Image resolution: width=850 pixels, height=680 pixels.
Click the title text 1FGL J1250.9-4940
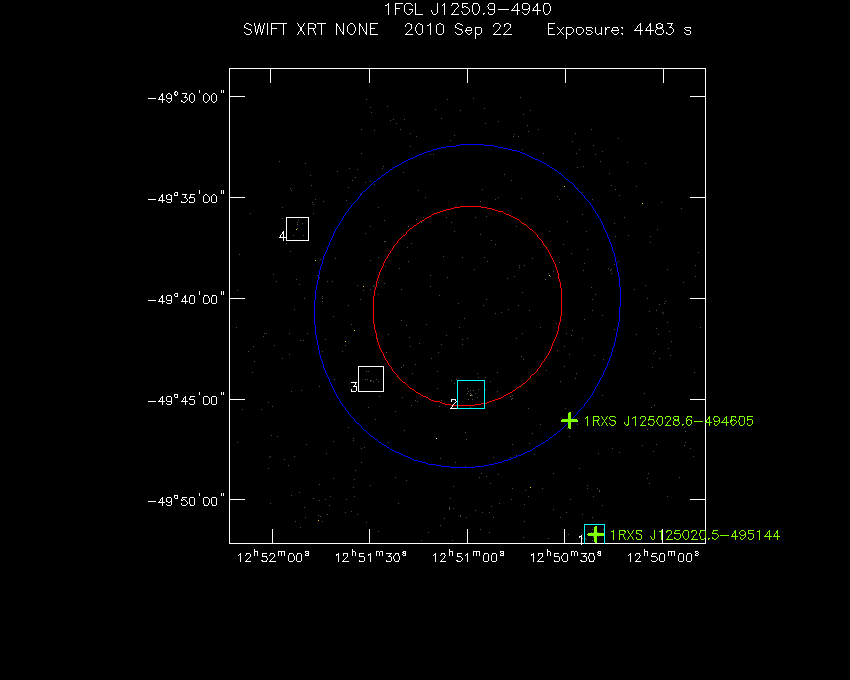467,9
